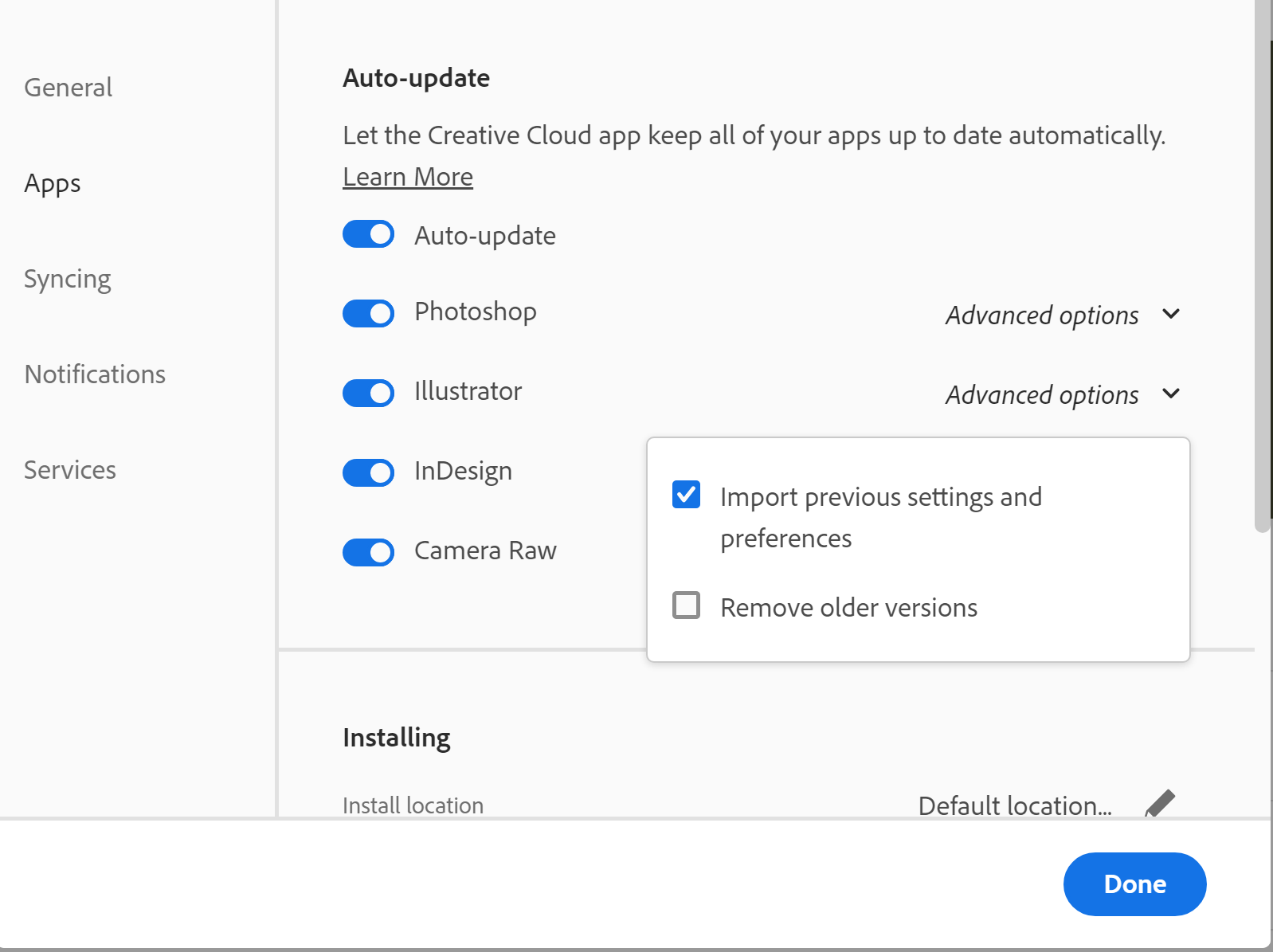Click the Learn More link
This screenshot has height=952, width=1273.
[x=407, y=176]
